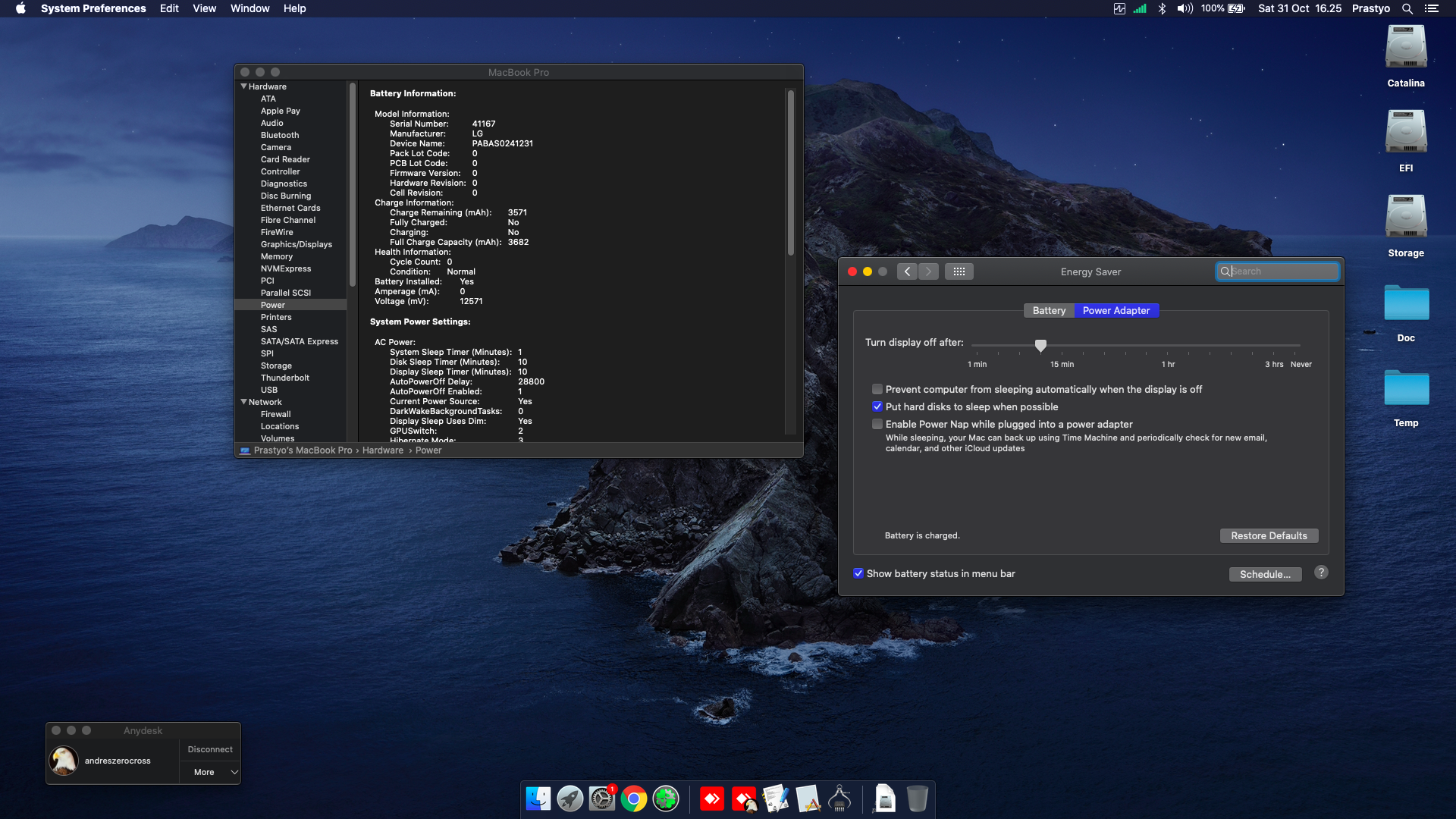Enable Power Nap while plugged in
The width and height of the screenshot is (1456, 819).
pos(877,425)
